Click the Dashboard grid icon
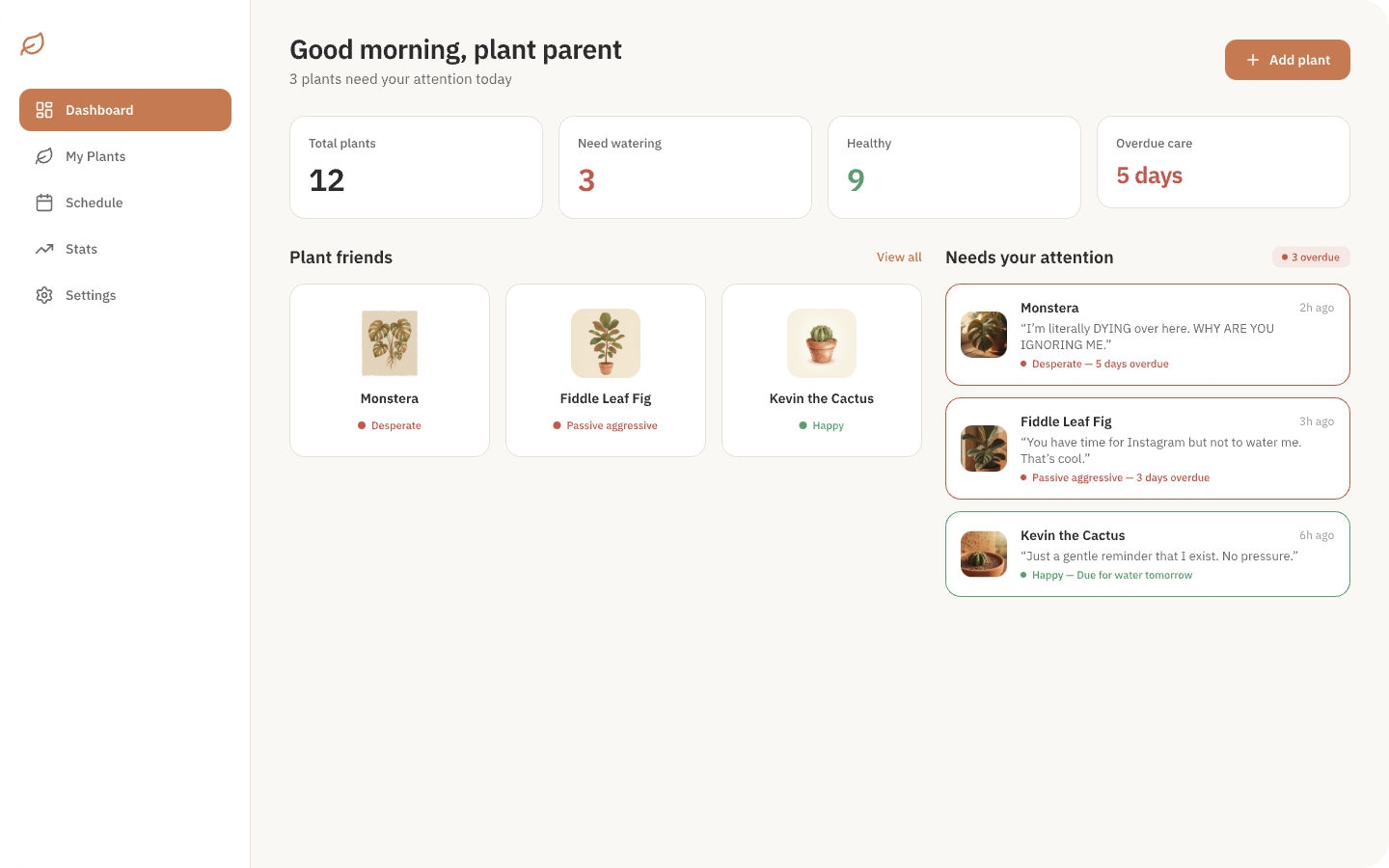The height and width of the screenshot is (868, 1389). (44, 110)
